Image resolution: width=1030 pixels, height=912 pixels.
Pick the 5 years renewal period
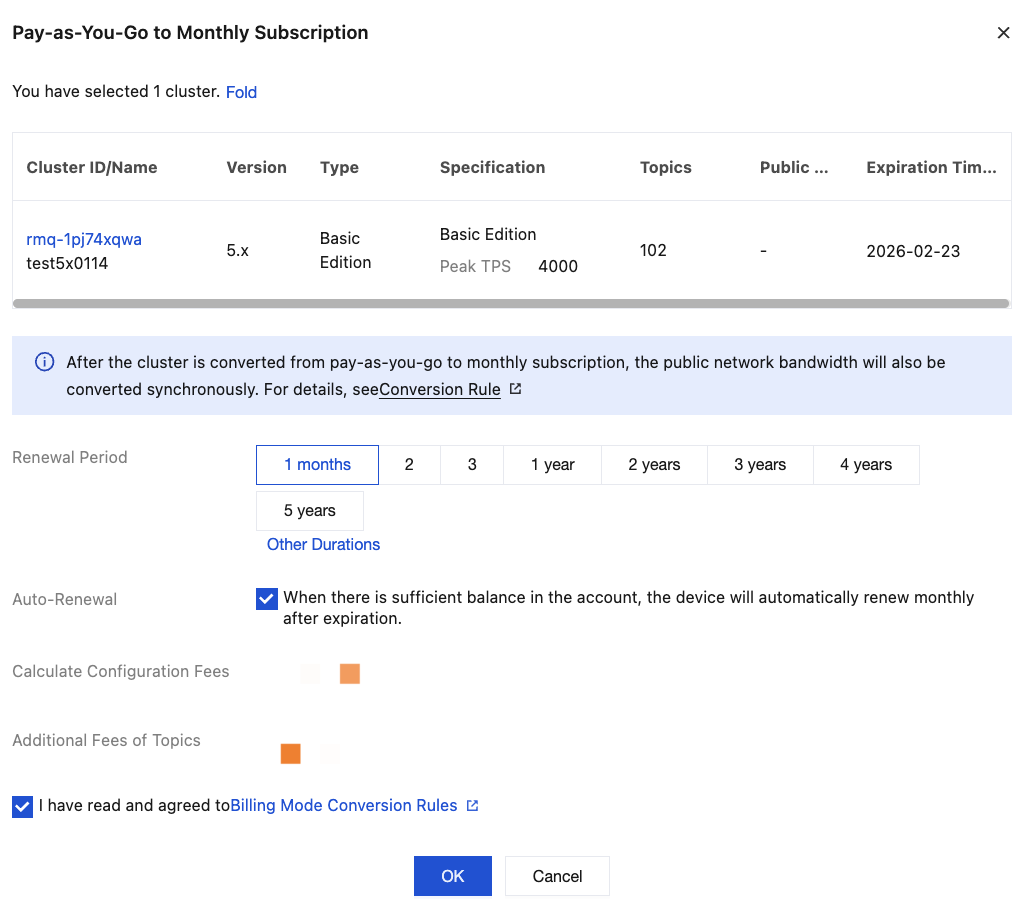point(310,511)
